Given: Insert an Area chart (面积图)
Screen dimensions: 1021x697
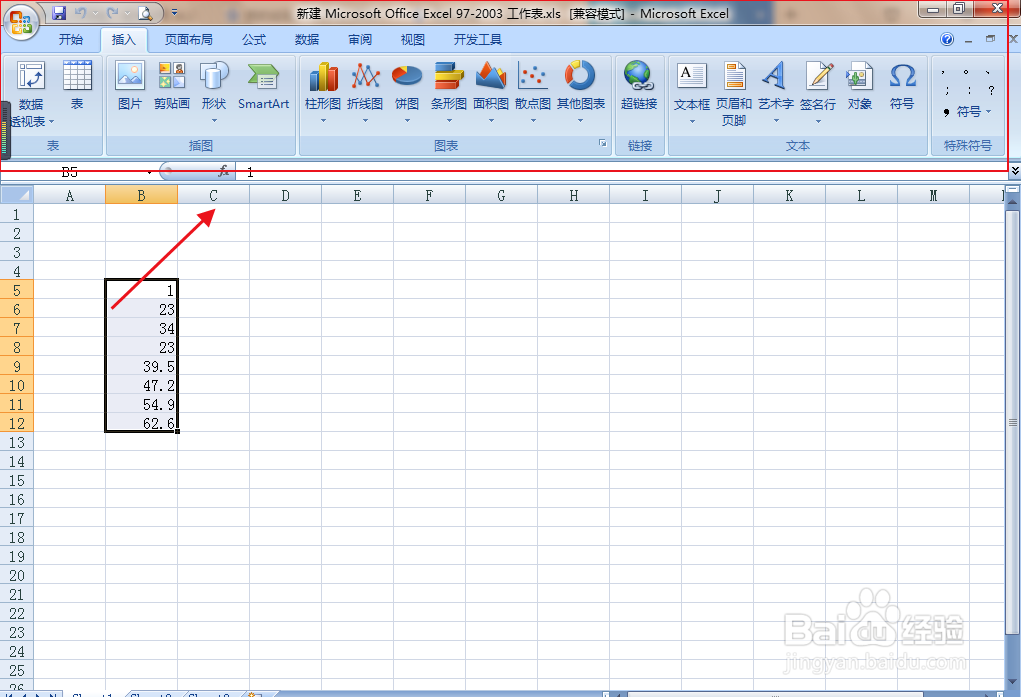Looking at the screenshot, I should coord(491,91).
